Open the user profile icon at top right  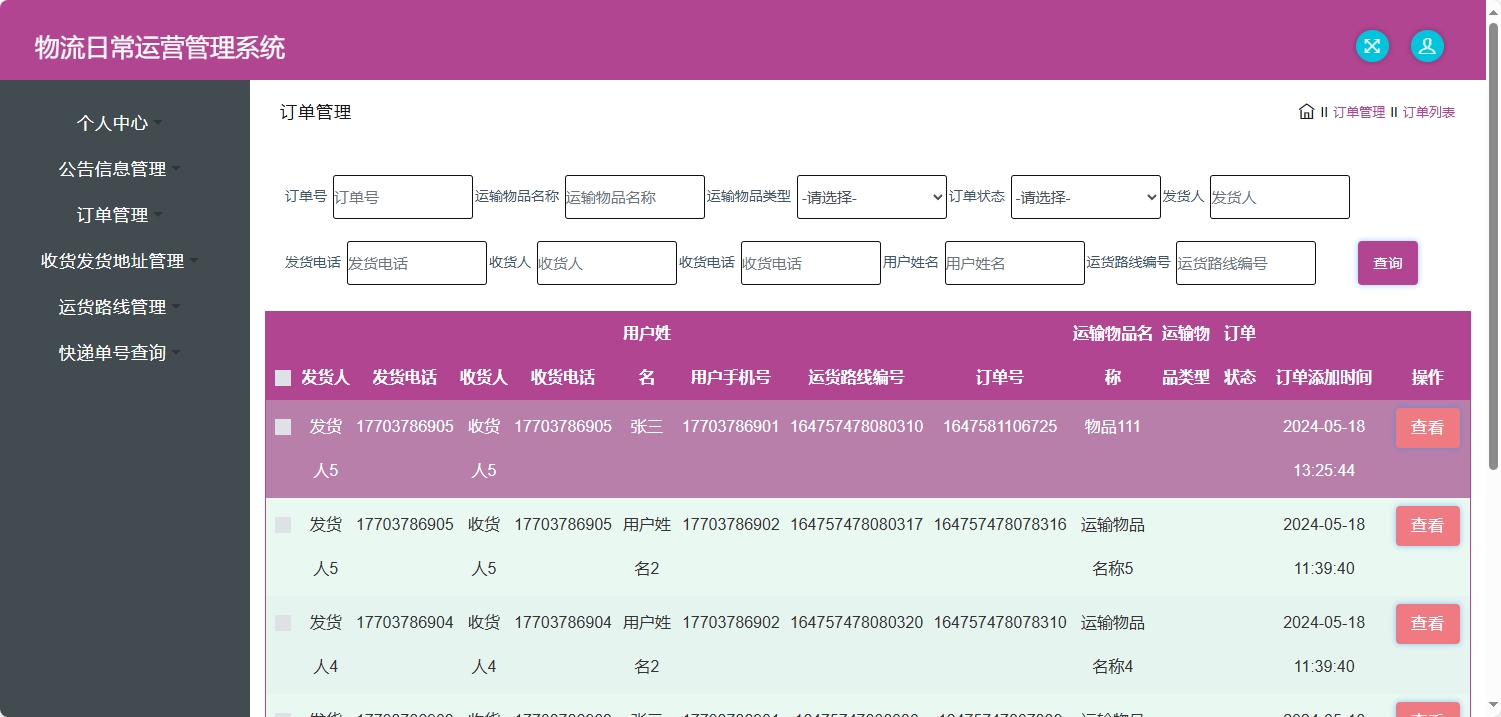(x=1427, y=46)
